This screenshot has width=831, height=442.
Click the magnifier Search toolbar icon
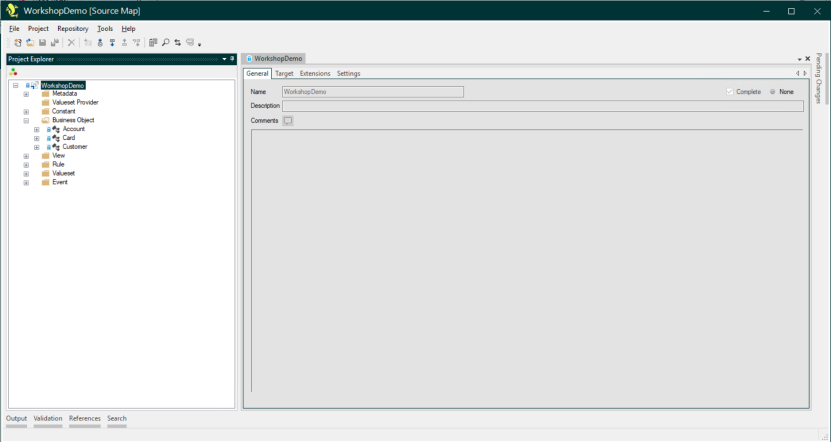coord(165,43)
